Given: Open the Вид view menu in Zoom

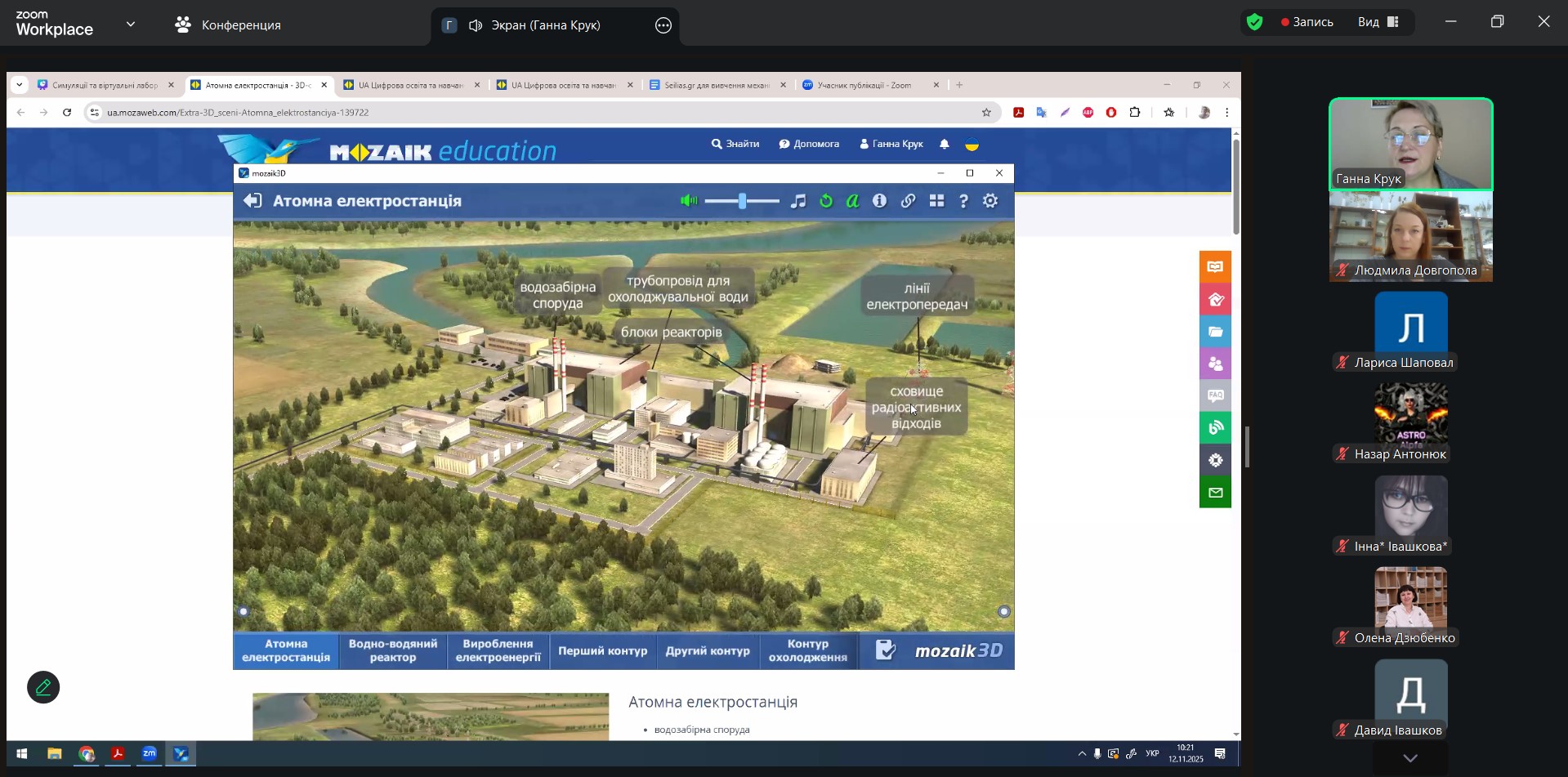Looking at the screenshot, I should (x=1378, y=22).
